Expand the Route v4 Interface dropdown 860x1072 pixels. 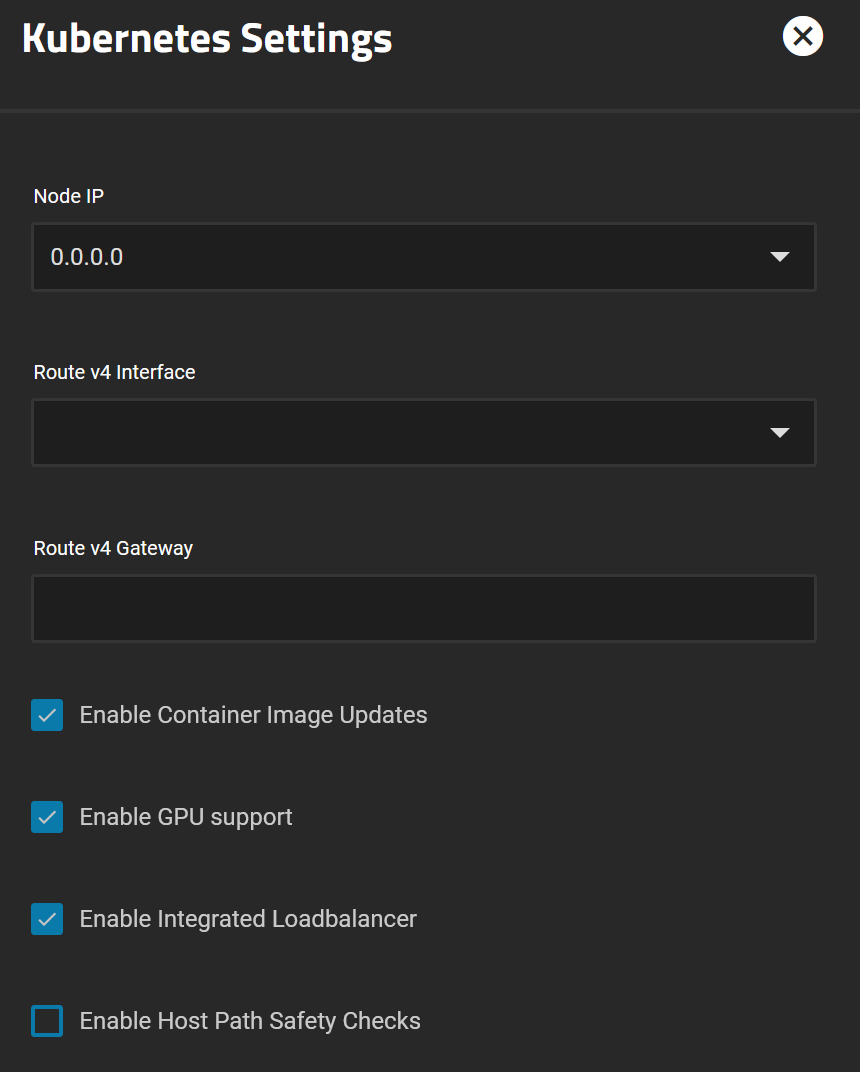[x=424, y=433]
